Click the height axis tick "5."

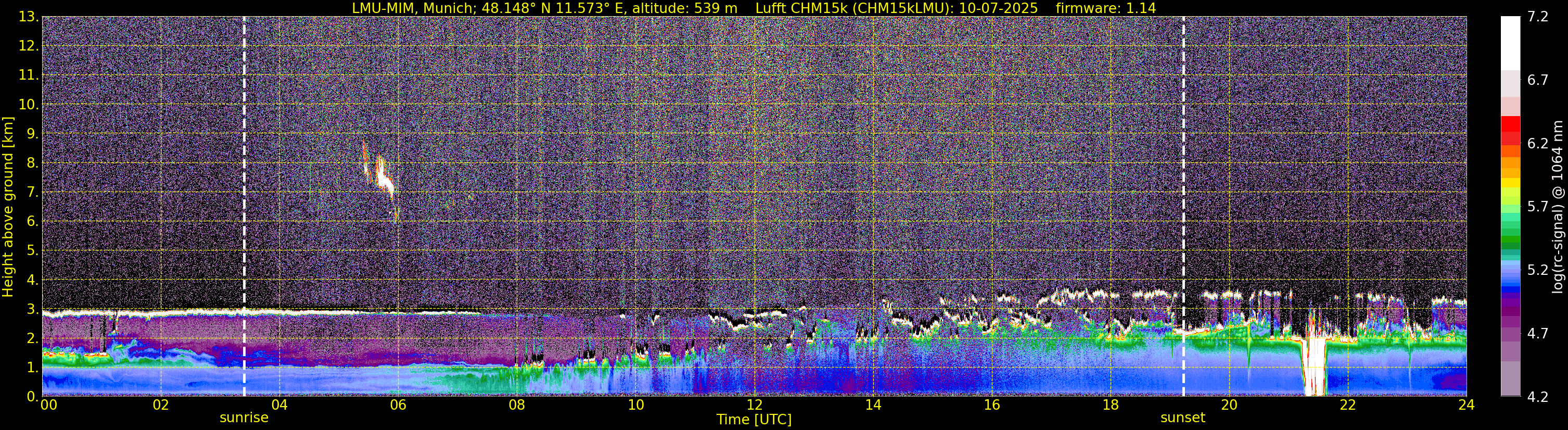[33, 250]
